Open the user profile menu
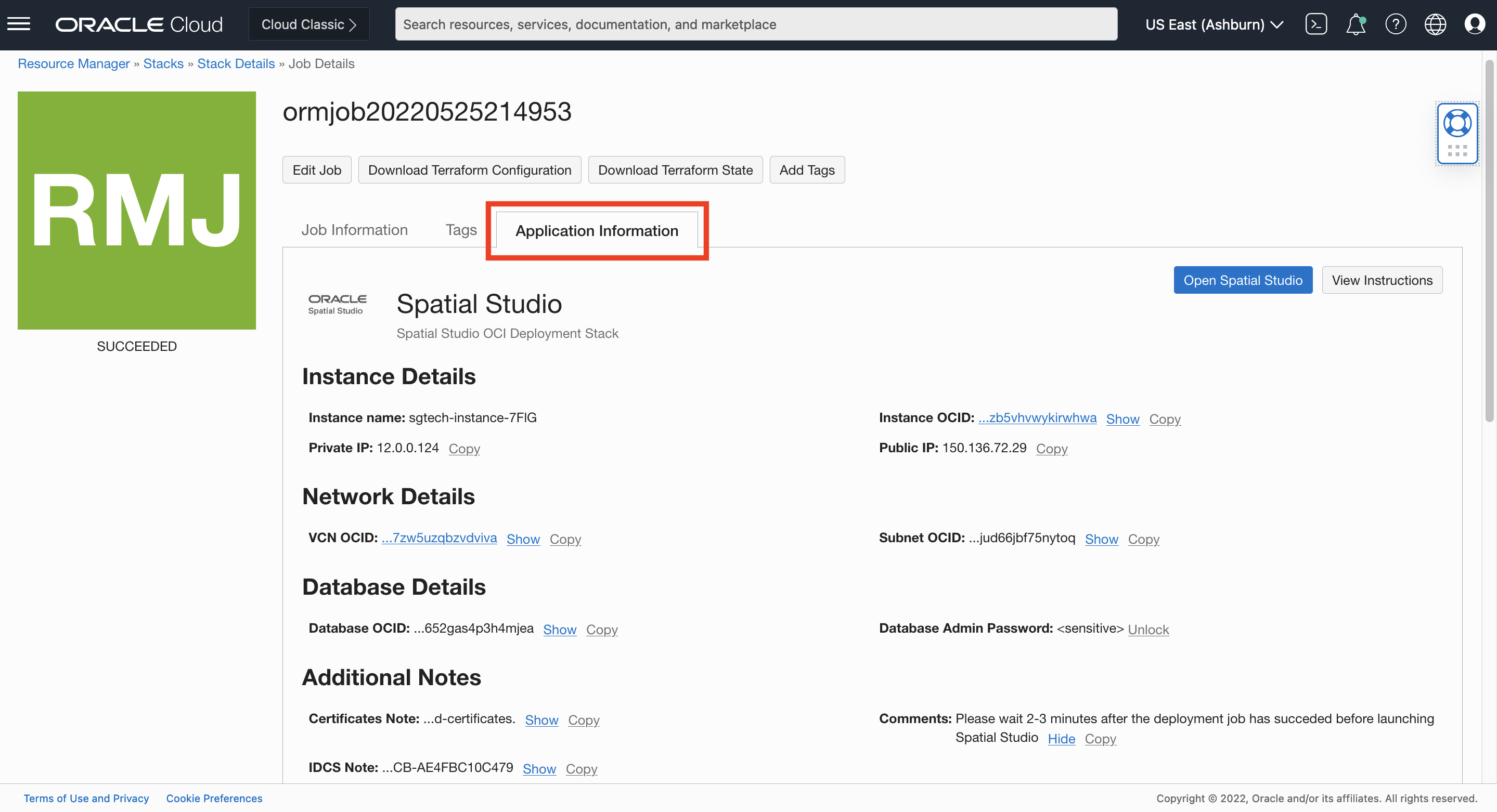1497x812 pixels. point(1475,24)
